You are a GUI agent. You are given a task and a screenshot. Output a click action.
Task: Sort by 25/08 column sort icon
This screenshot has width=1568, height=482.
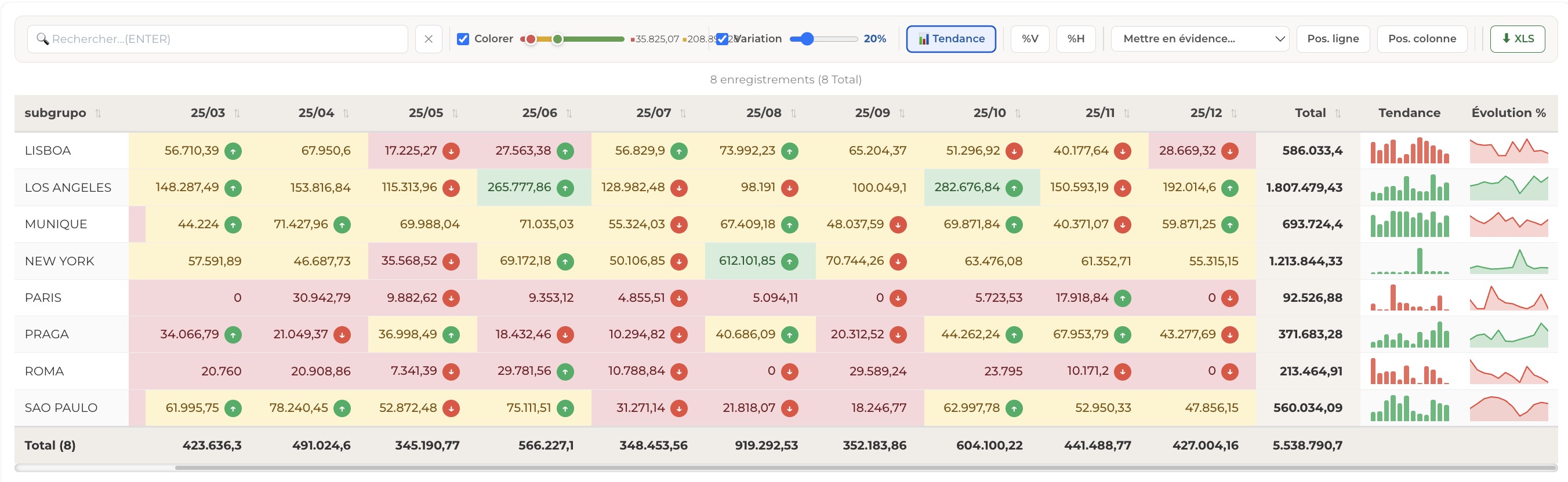click(x=793, y=113)
